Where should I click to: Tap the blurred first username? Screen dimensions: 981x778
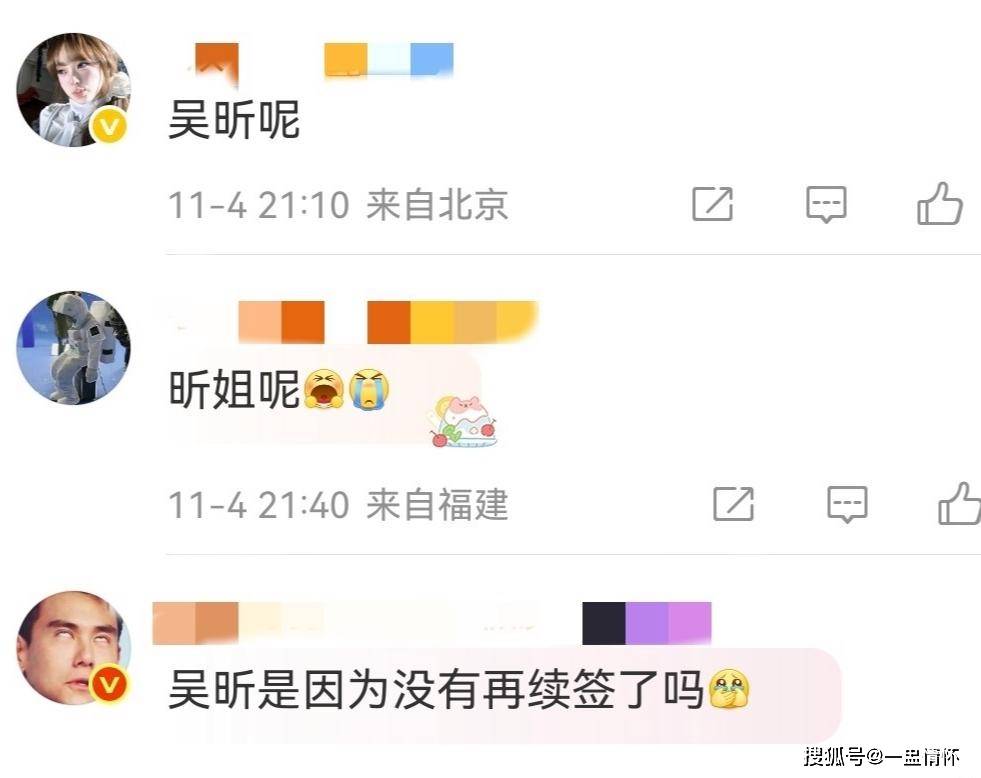point(320,61)
